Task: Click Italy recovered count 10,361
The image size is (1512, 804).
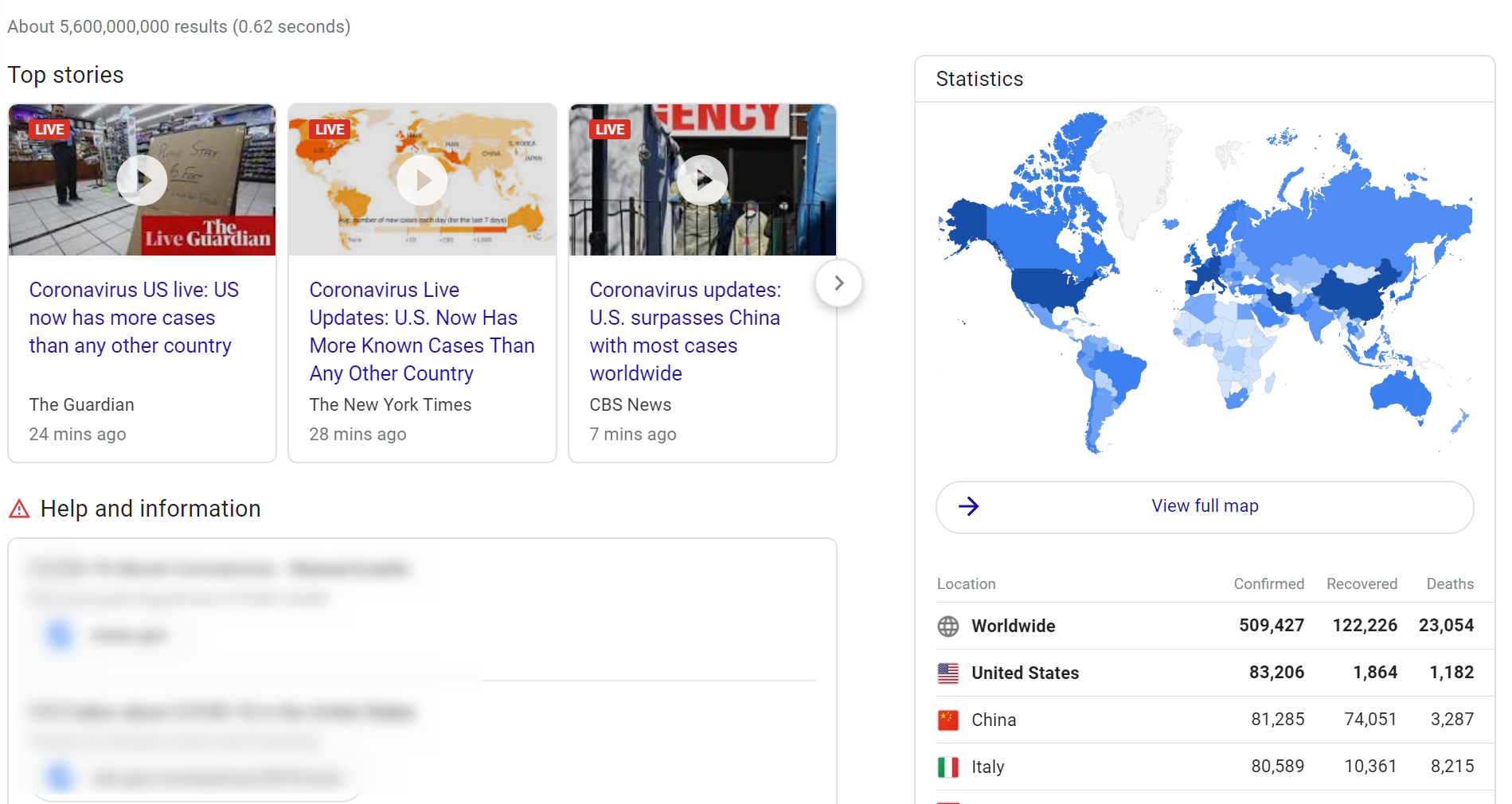Action: [x=1370, y=767]
